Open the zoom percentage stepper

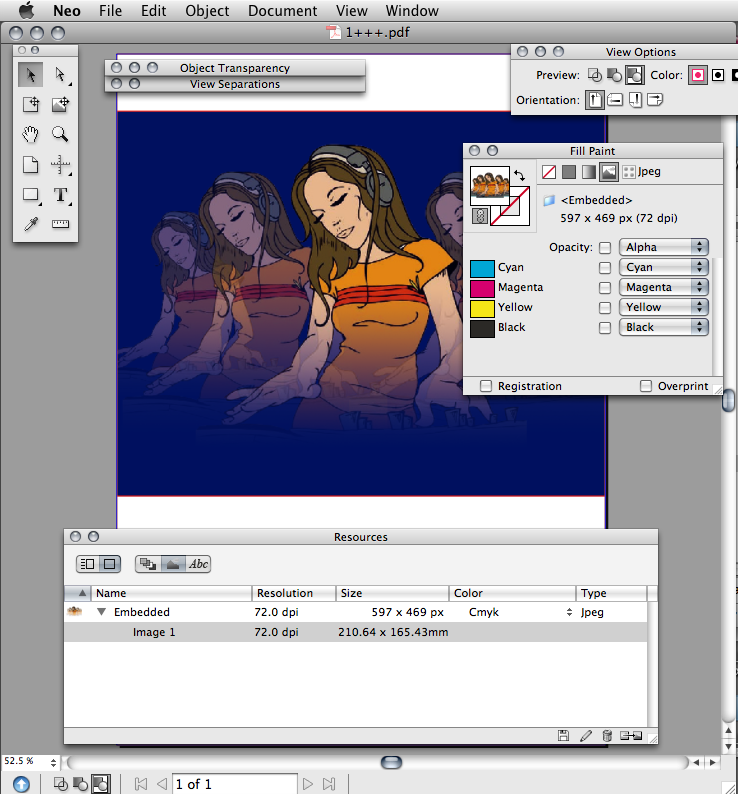tap(53, 762)
